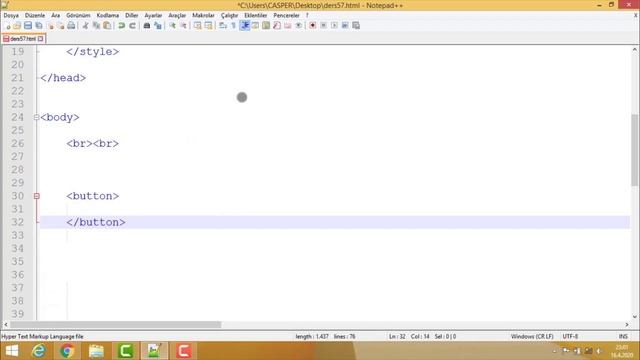The width and height of the screenshot is (640, 360).
Task: Toggle INS insert mode in status bar
Action: point(623,337)
